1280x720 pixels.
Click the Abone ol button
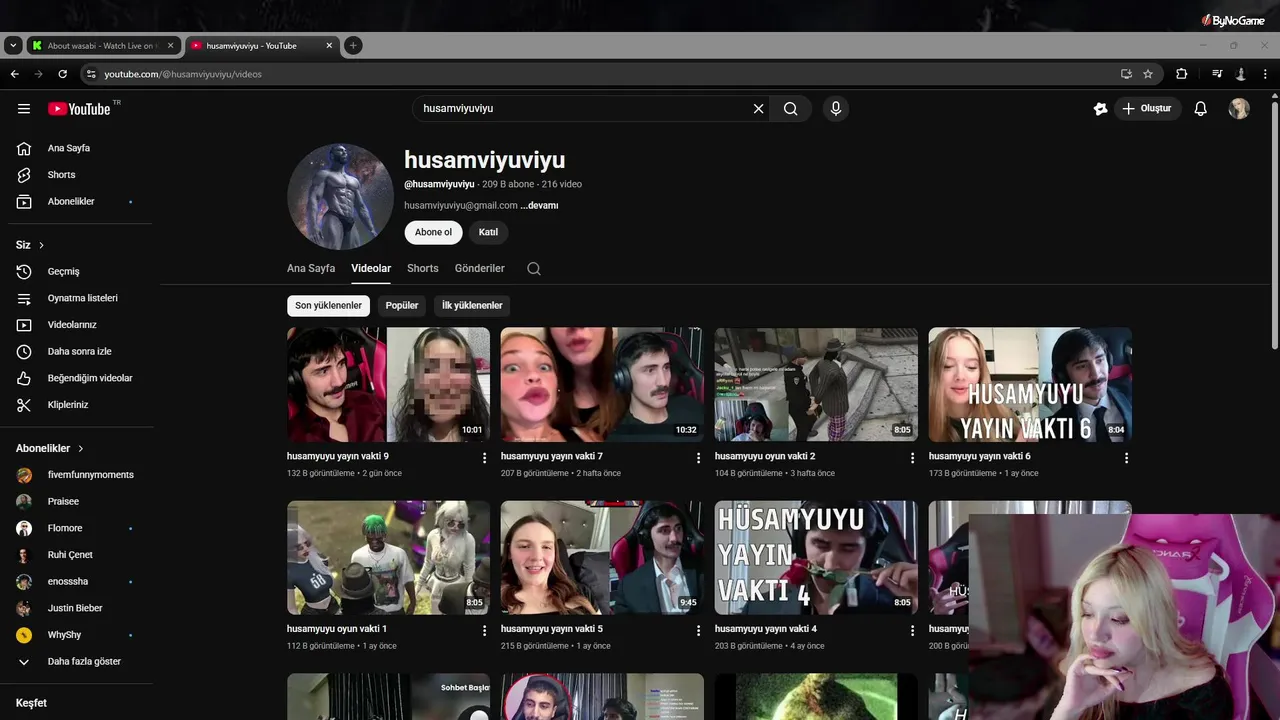click(433, 232)
